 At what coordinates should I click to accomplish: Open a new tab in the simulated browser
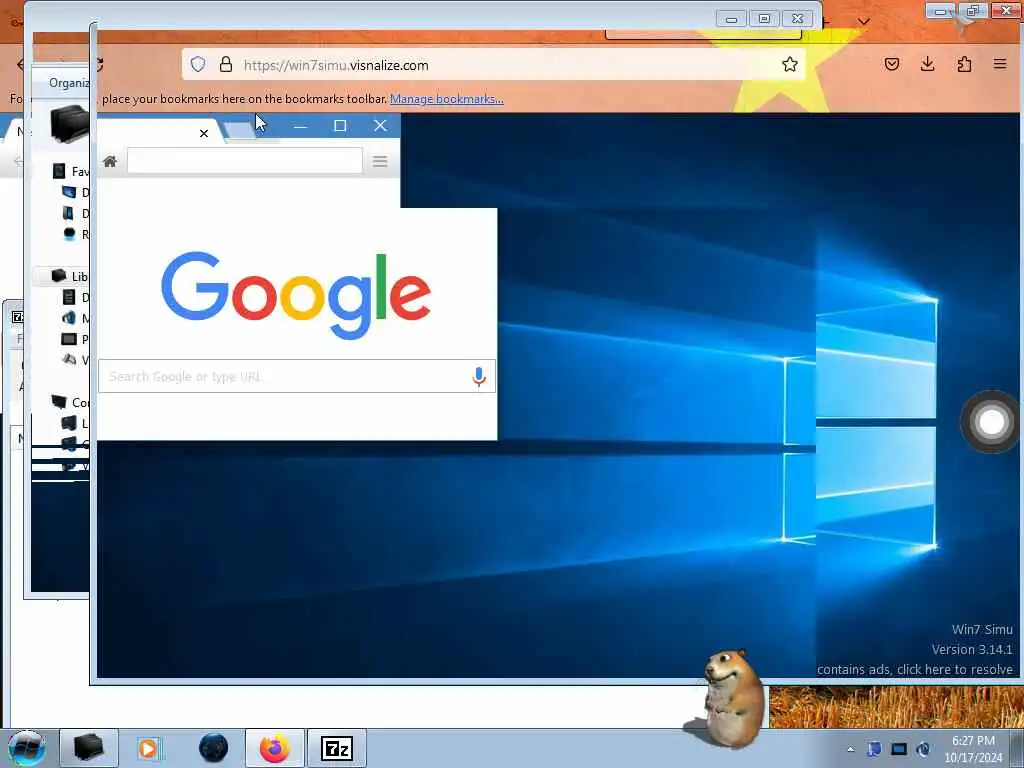(x=240, y=131)
